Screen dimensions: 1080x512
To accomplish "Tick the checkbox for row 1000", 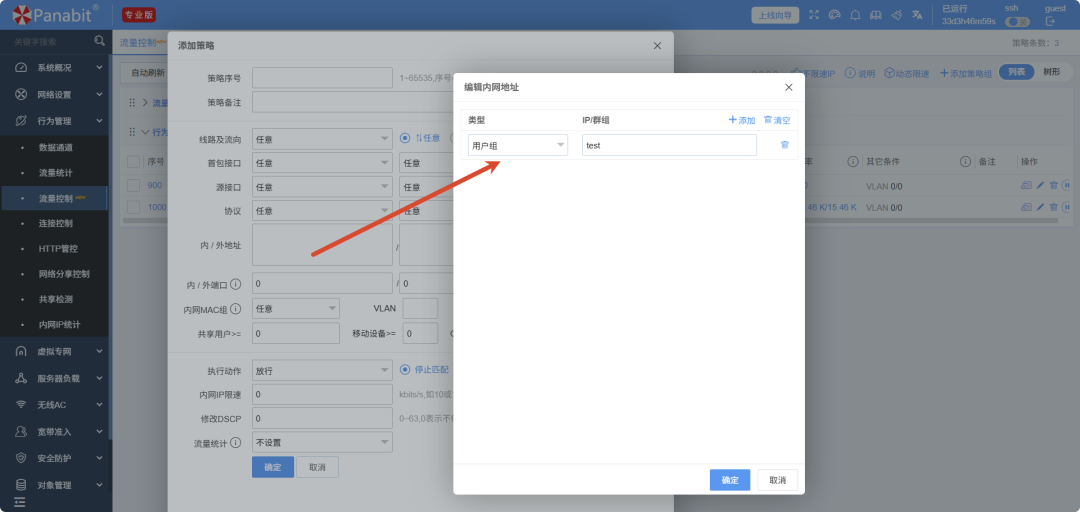I will tap(134, 207).
